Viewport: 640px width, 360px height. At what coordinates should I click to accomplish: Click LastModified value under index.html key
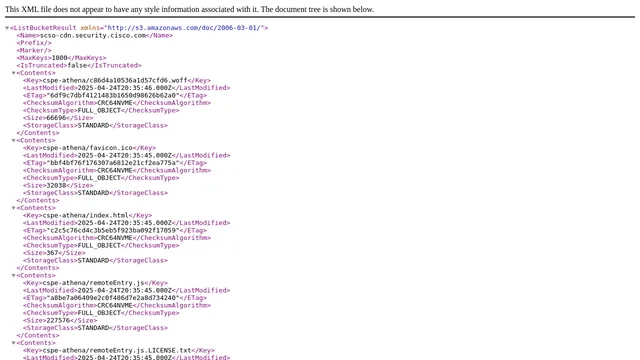(x=124, y=223)
